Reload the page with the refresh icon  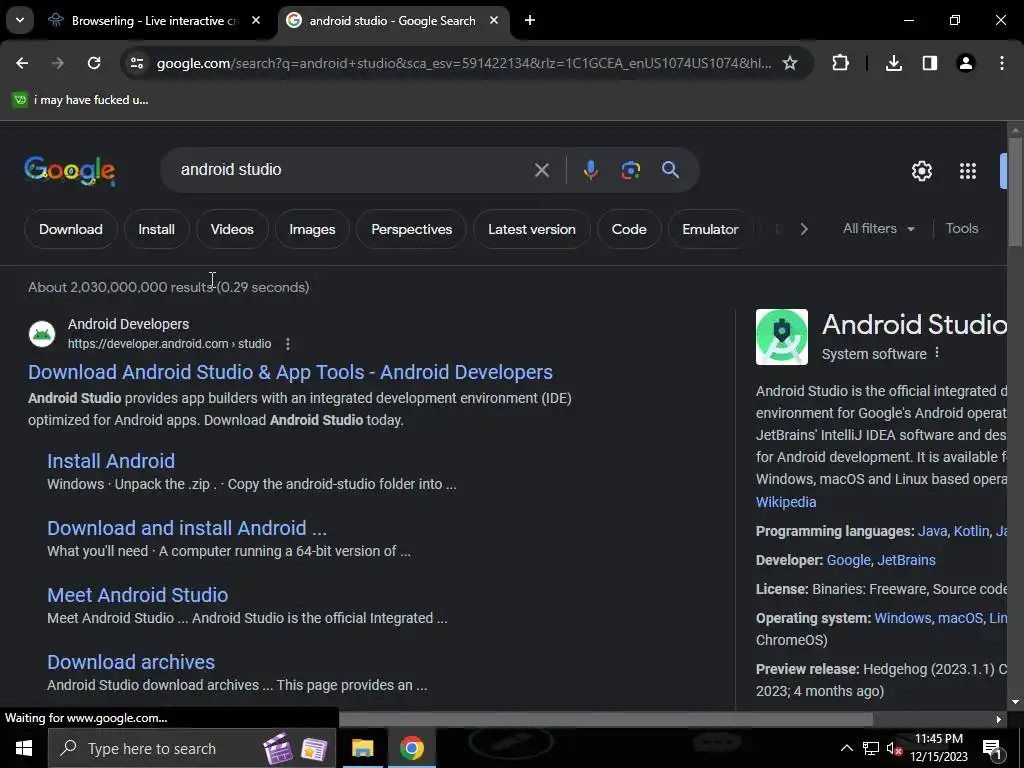coord(94,63)
